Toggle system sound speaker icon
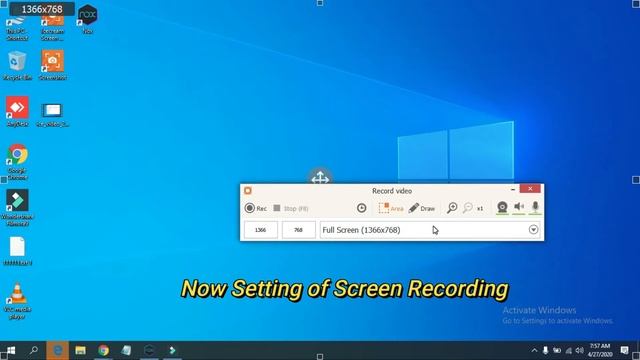The width and height of the screenshot is (640, 360). click(x=519, y=207)
